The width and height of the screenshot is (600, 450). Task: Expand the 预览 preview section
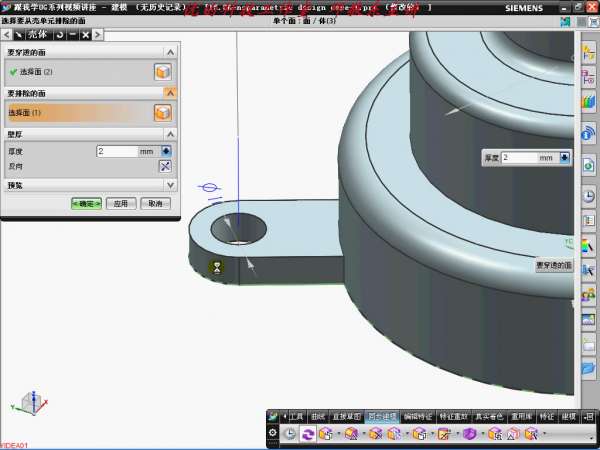tap(170, 185)
